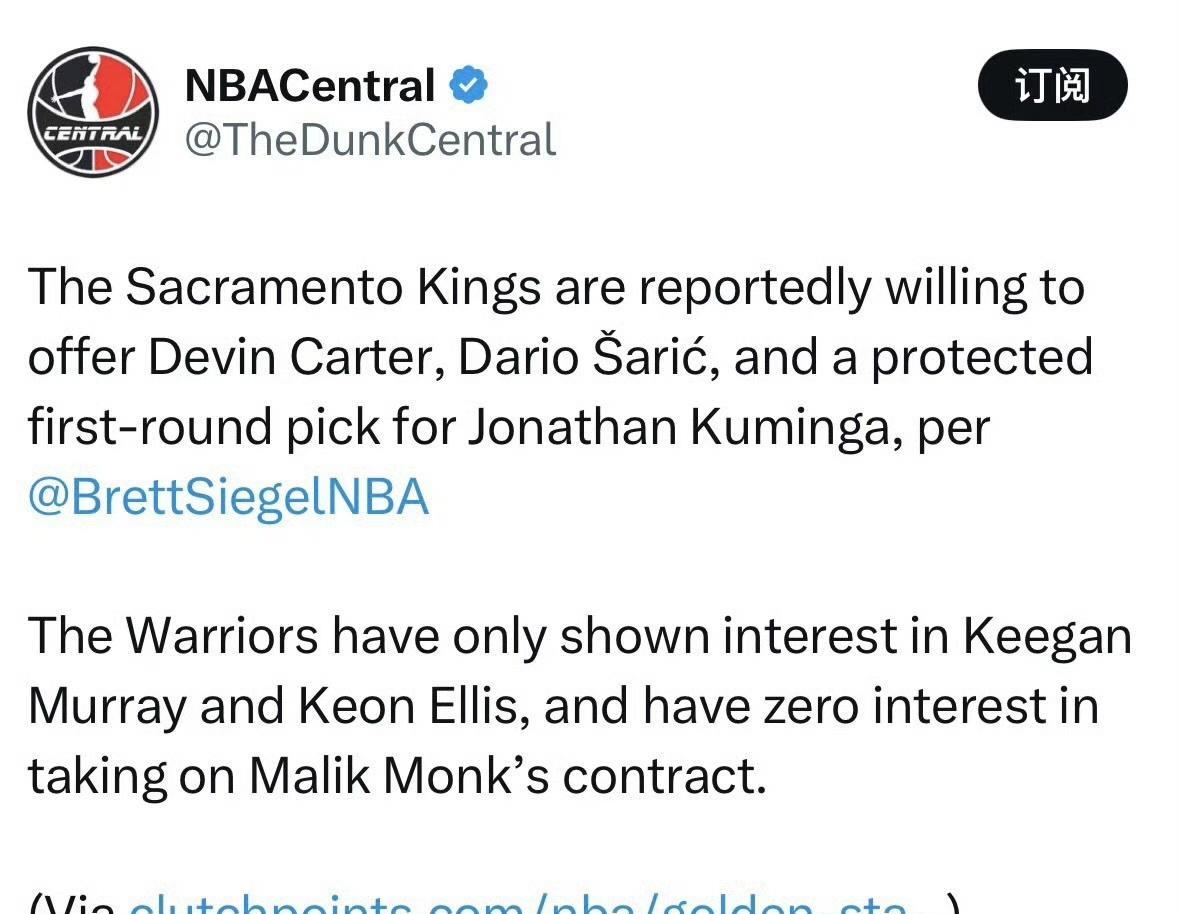The height and width of the screenshot is (914, 1179).
Task: Open the clutchpoints.com article link
Action: point(520,905)
